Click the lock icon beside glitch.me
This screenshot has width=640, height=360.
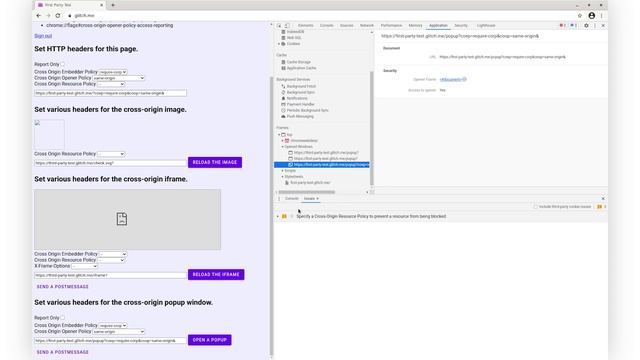point(70,16)
